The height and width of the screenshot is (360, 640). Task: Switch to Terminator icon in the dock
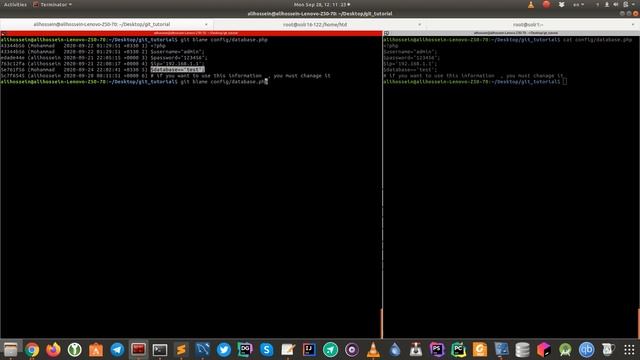(x=138, y=350)
